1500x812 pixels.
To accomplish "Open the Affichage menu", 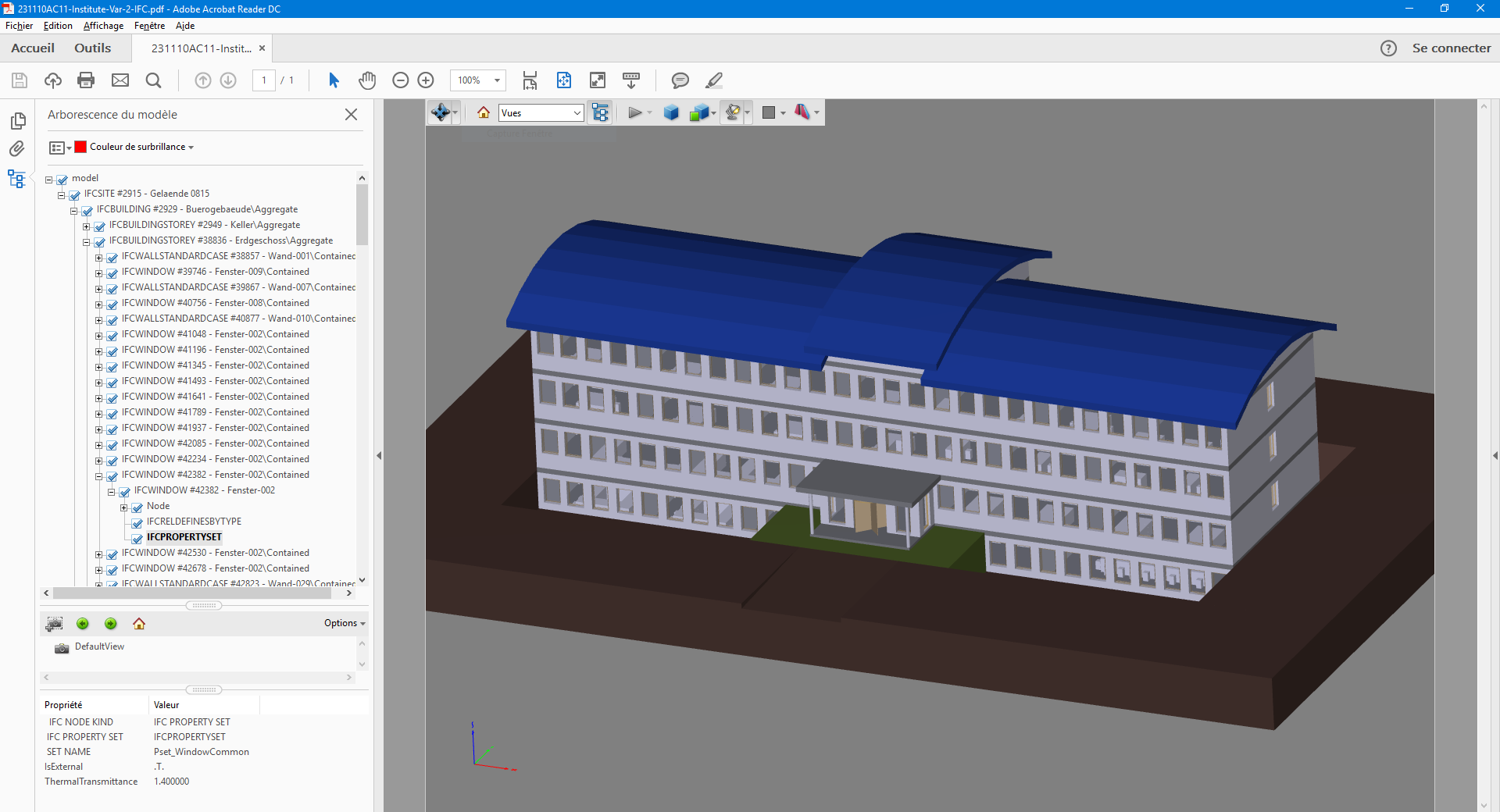I will coord(103,26).
